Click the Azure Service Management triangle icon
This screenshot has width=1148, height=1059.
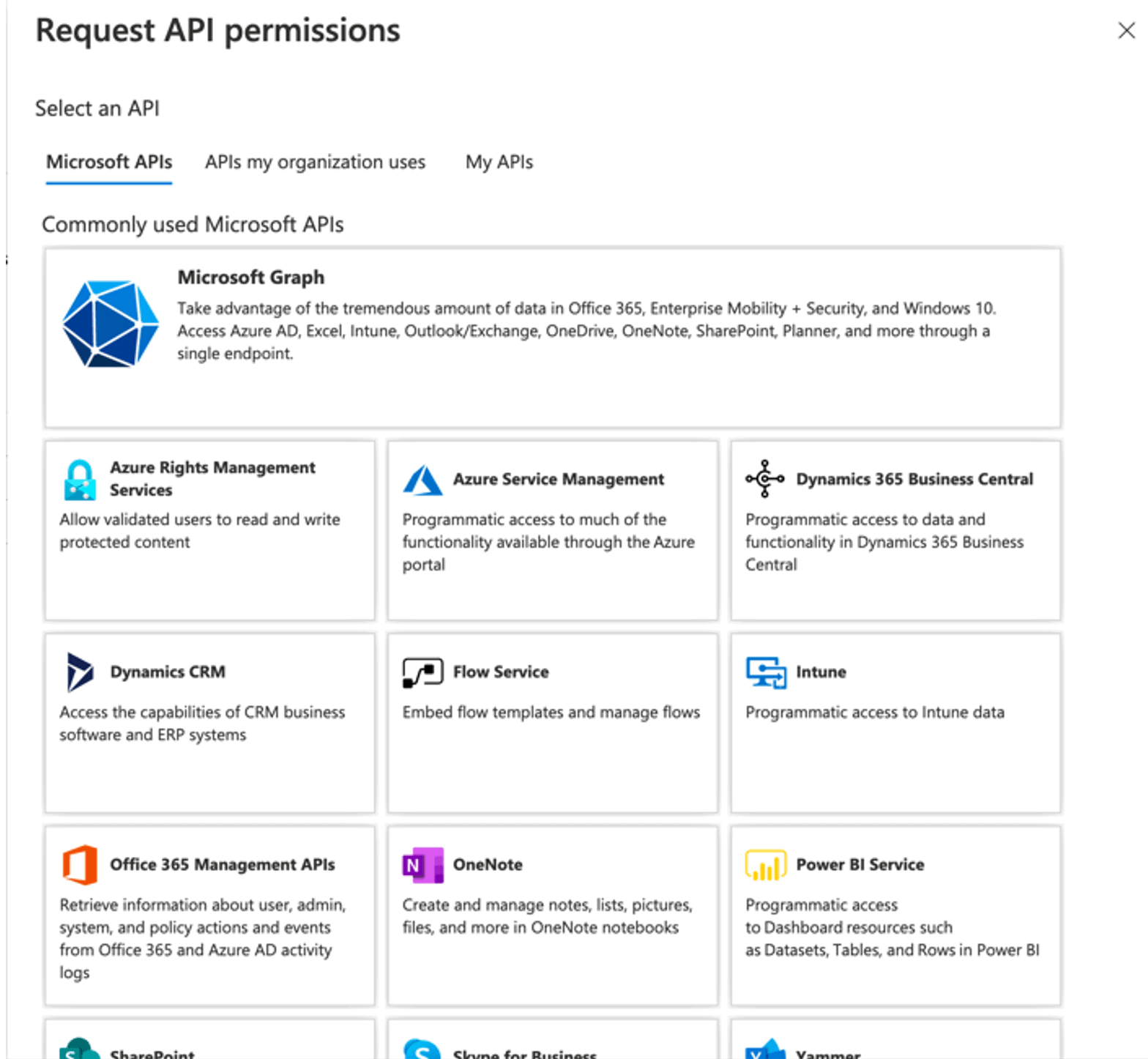(422, 480)
